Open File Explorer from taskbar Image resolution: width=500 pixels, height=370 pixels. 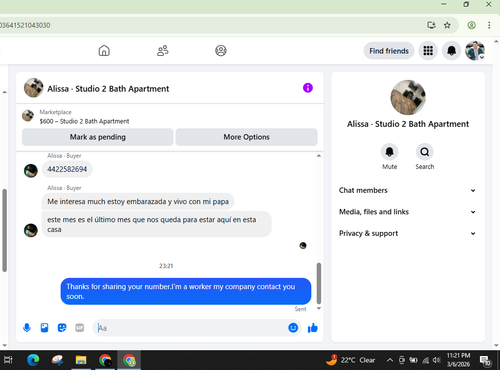coord(81,360)
